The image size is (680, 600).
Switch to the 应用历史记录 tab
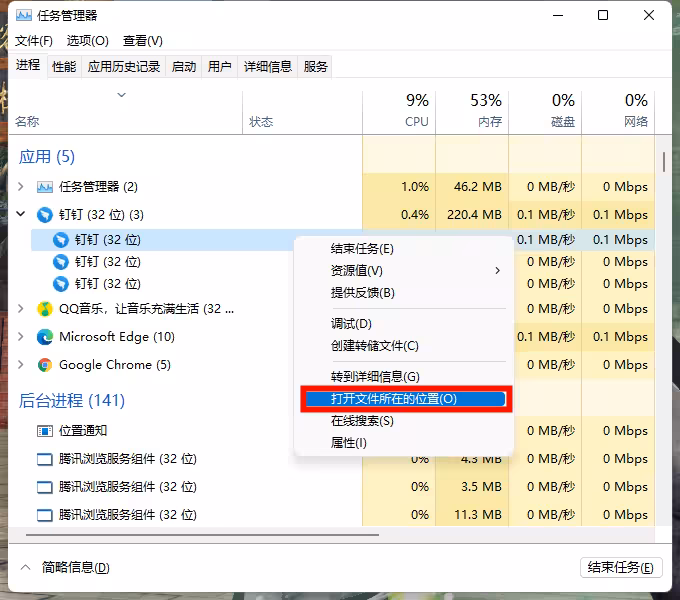124,66
